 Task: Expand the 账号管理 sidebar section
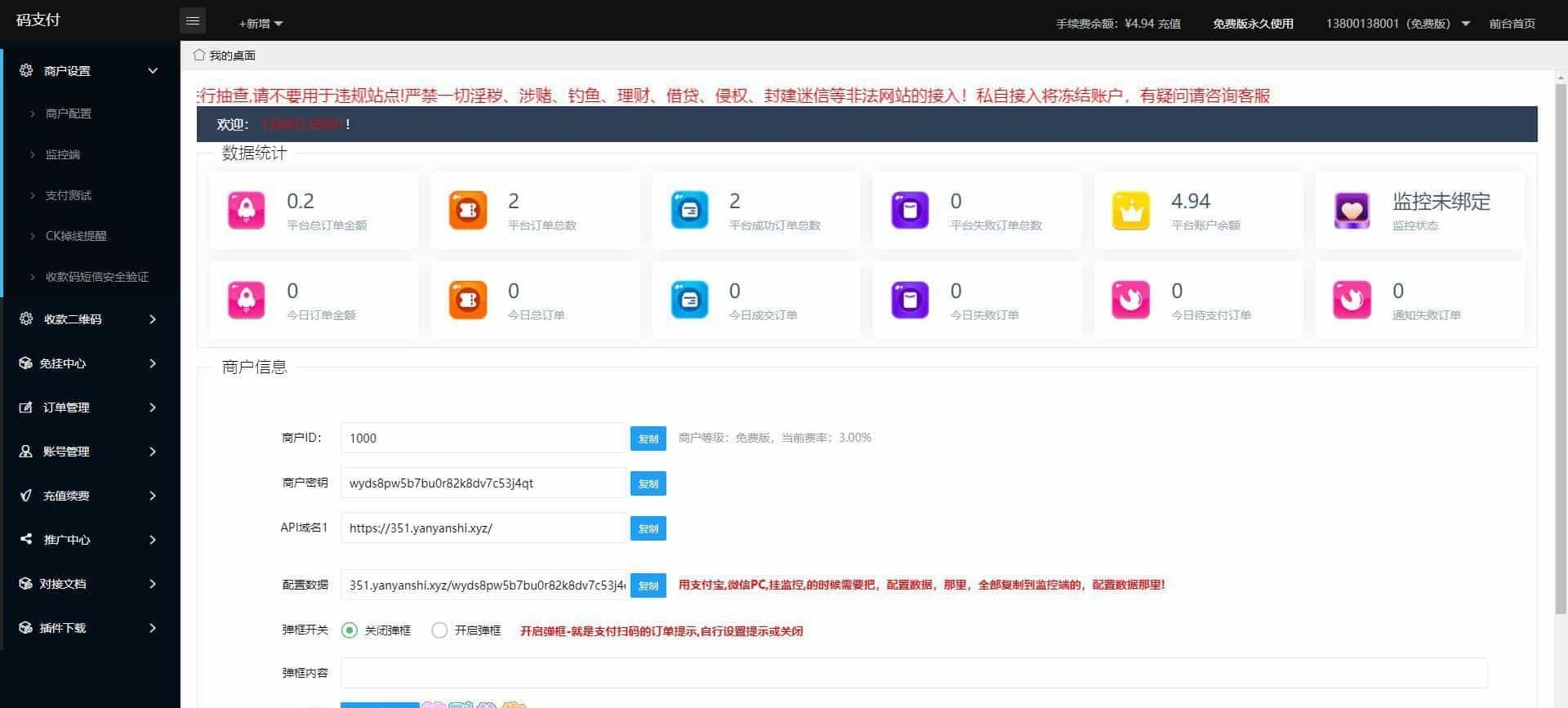coord(153,451)
